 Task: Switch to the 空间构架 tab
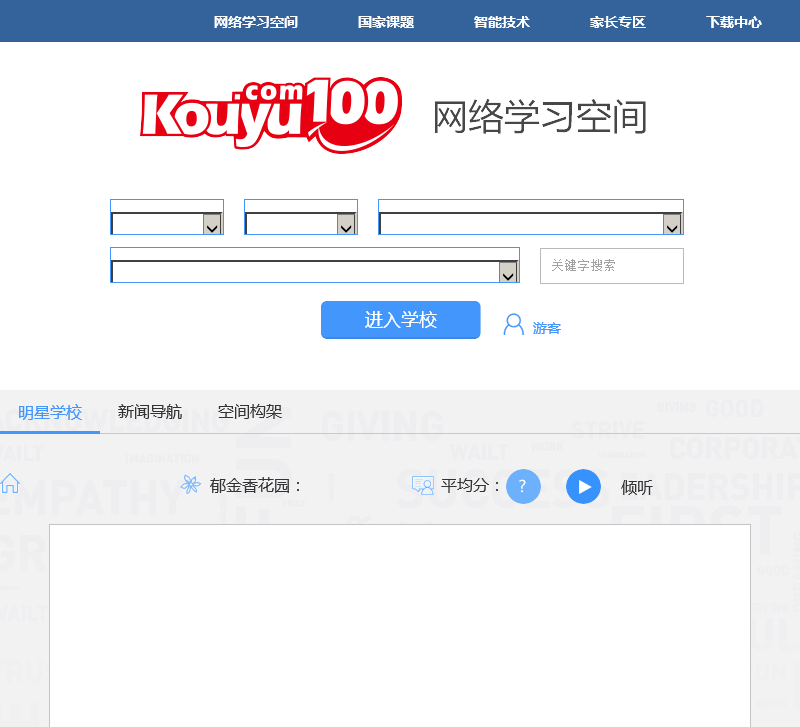249,411
